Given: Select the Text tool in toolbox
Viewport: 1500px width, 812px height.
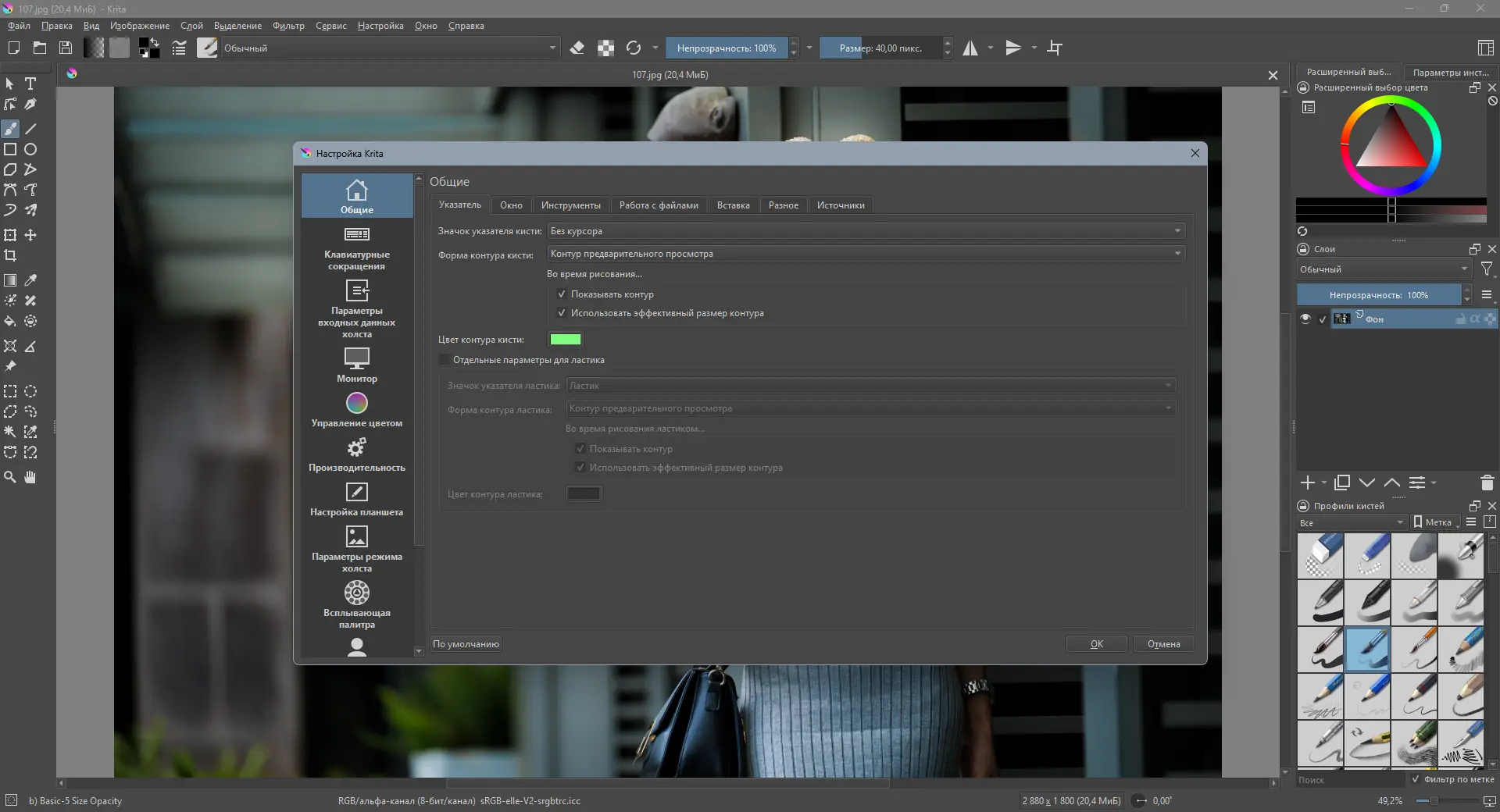Looking at the screenshot, I should pyautogui.click(x=30, y=84).
